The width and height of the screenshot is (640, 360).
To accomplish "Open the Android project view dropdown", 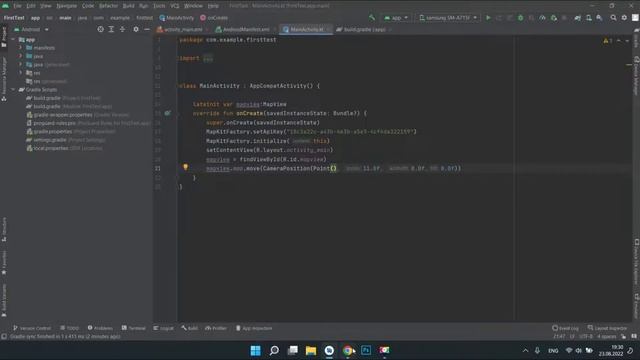I will click(31, 29).
